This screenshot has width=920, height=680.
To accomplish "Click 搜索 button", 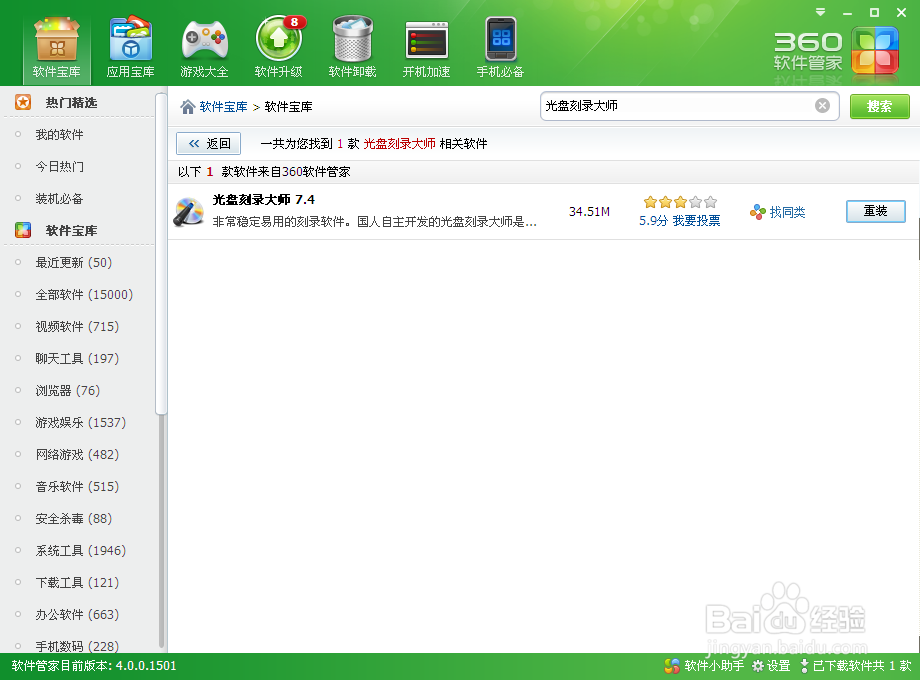I will click(880, 107).
